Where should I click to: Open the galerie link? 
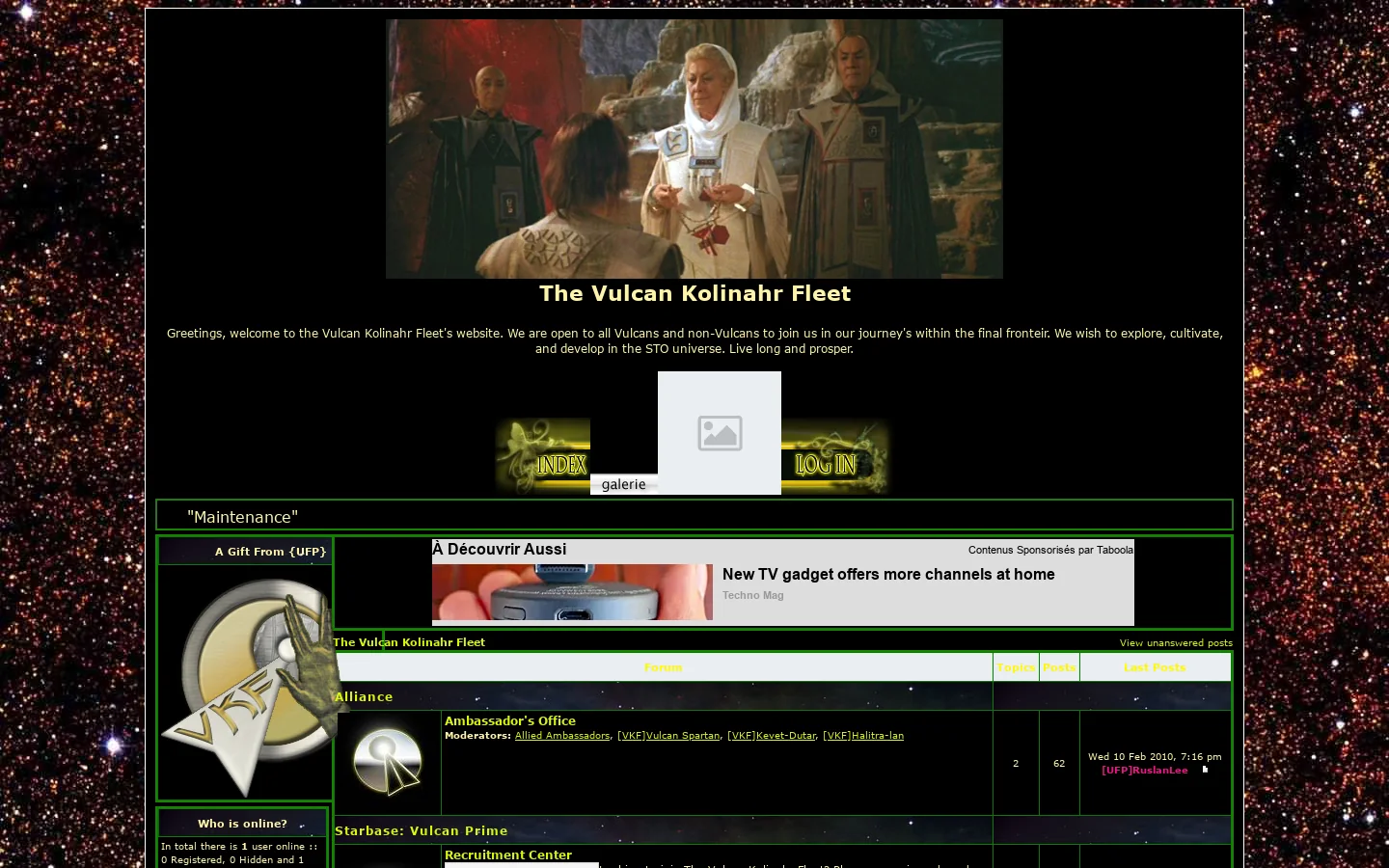(x=624, y=484)
